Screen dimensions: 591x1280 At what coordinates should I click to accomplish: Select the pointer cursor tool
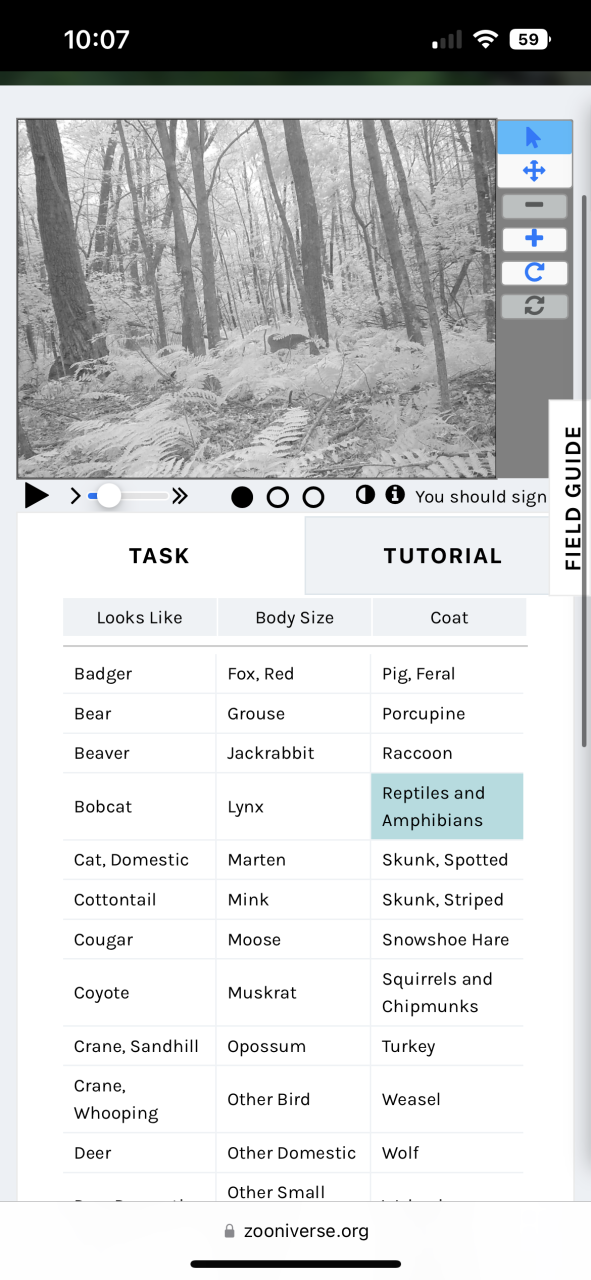[534, 138]
